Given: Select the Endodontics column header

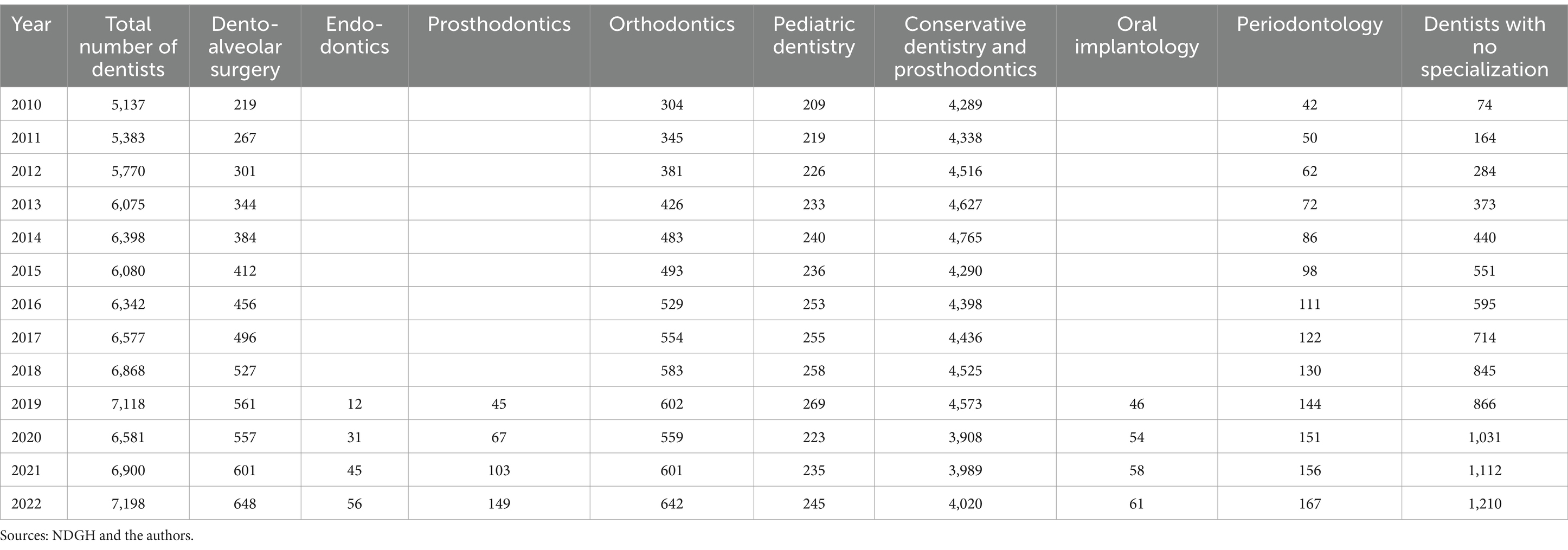Looking at the screenshot, I should tap(354, 35).
